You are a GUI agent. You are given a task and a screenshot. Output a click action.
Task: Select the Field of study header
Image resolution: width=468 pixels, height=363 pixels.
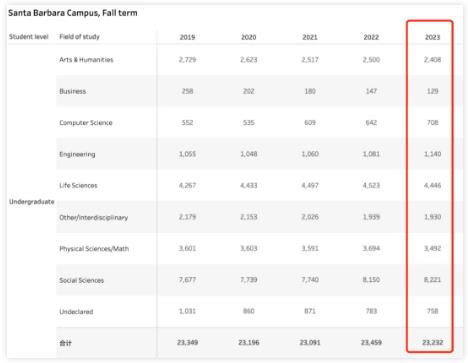click(x=79, y=37)
